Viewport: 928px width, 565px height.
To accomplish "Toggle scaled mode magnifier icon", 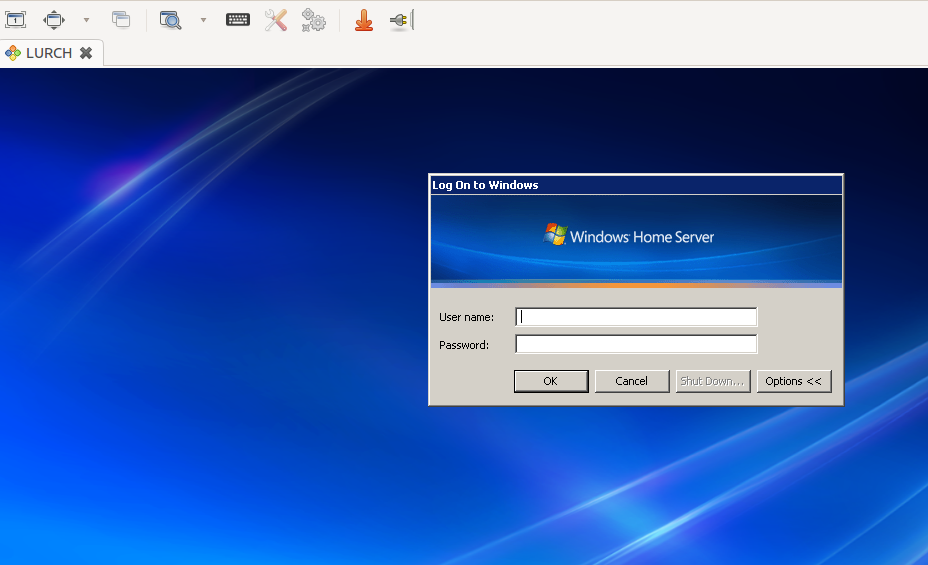I will [170, 20].
